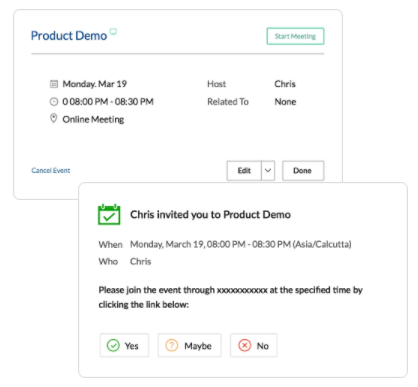Open the Product Demo event title
Viewport: 418px width, 387px height.
69,36
